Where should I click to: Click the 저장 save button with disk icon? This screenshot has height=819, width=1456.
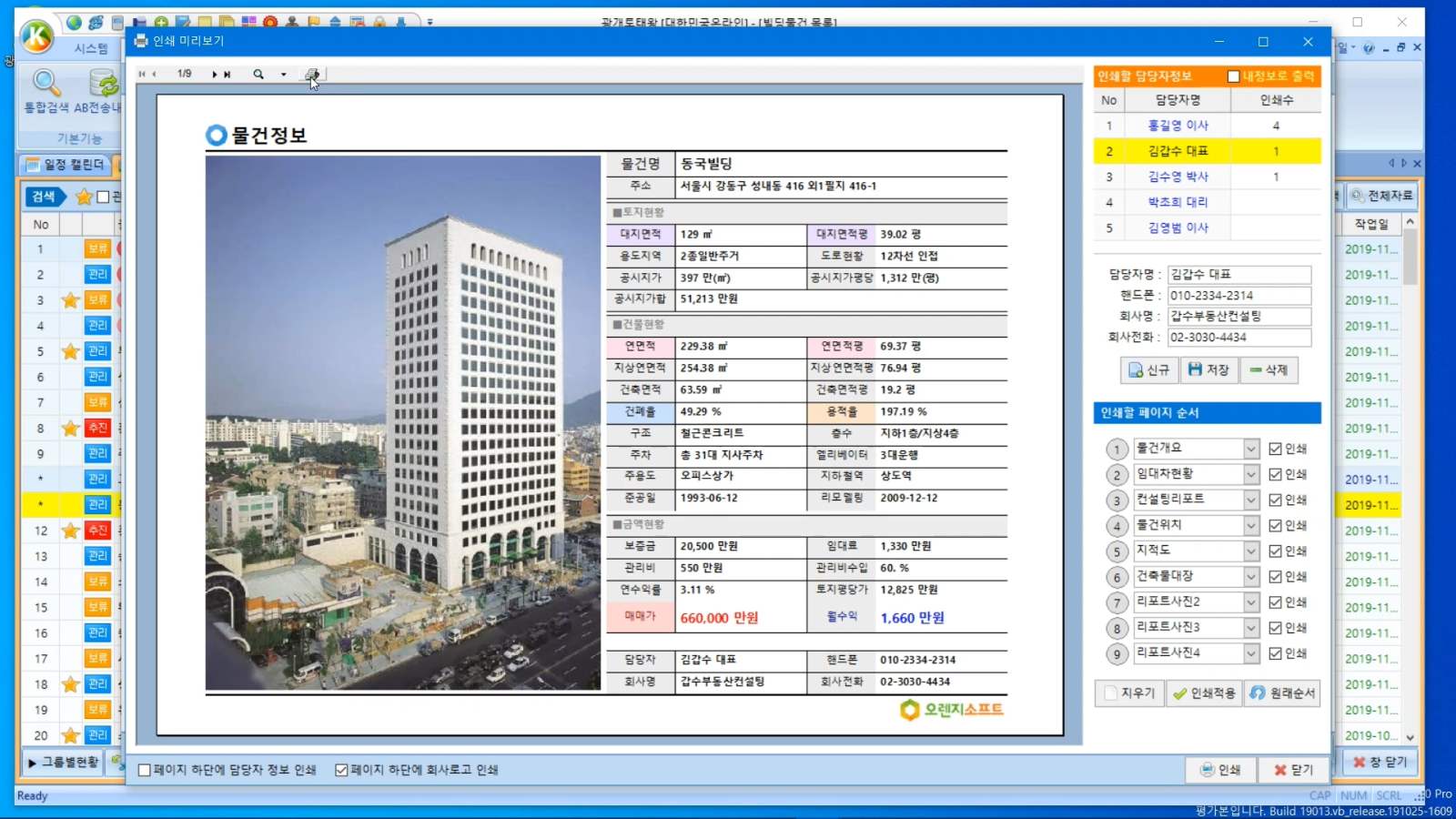pos(1208,369)
